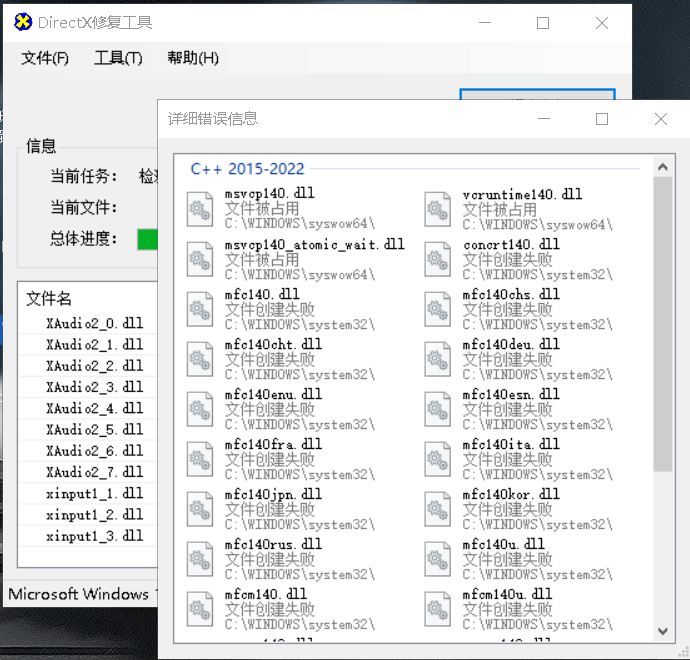Click the DirectX repair tool title icon
The width and height of the screenshot is (690, 660).
coord(23,22)
